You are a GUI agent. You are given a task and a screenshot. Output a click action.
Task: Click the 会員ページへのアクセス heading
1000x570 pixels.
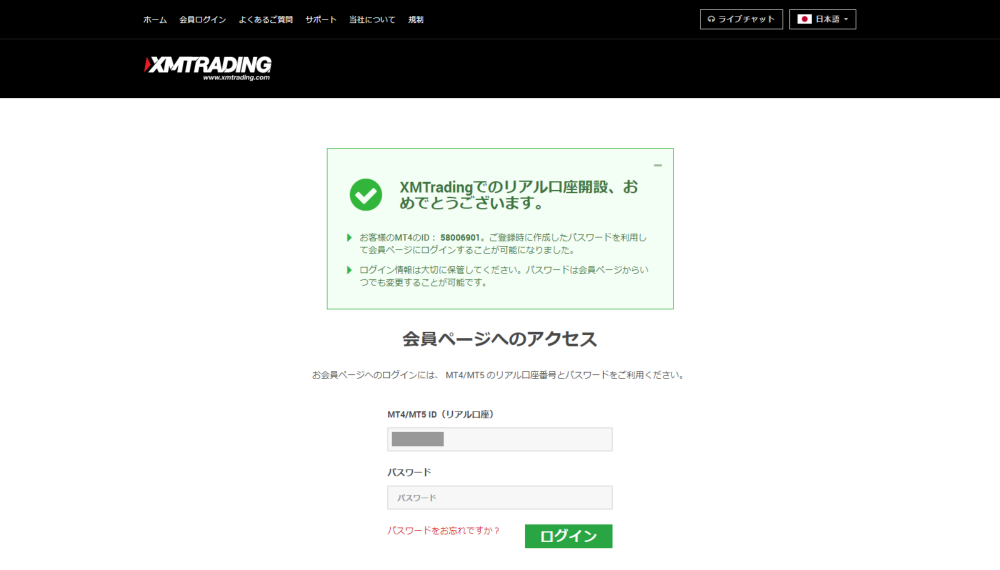(x=500, y=339)
